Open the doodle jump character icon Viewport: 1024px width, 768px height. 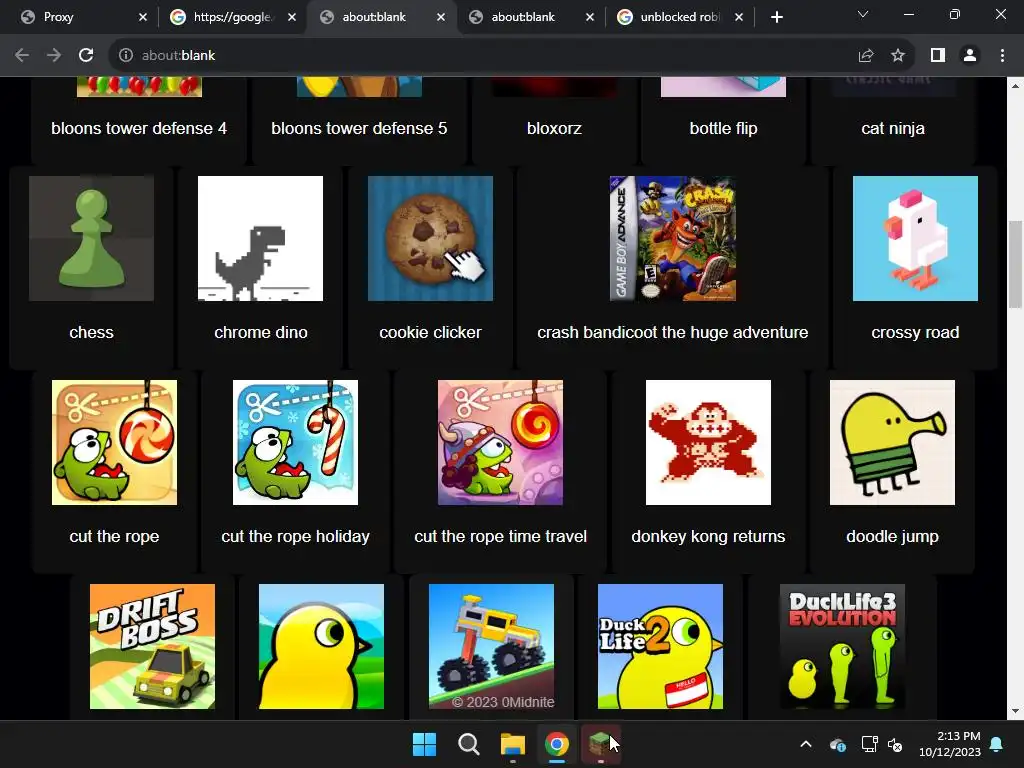(x=892, y=442)
